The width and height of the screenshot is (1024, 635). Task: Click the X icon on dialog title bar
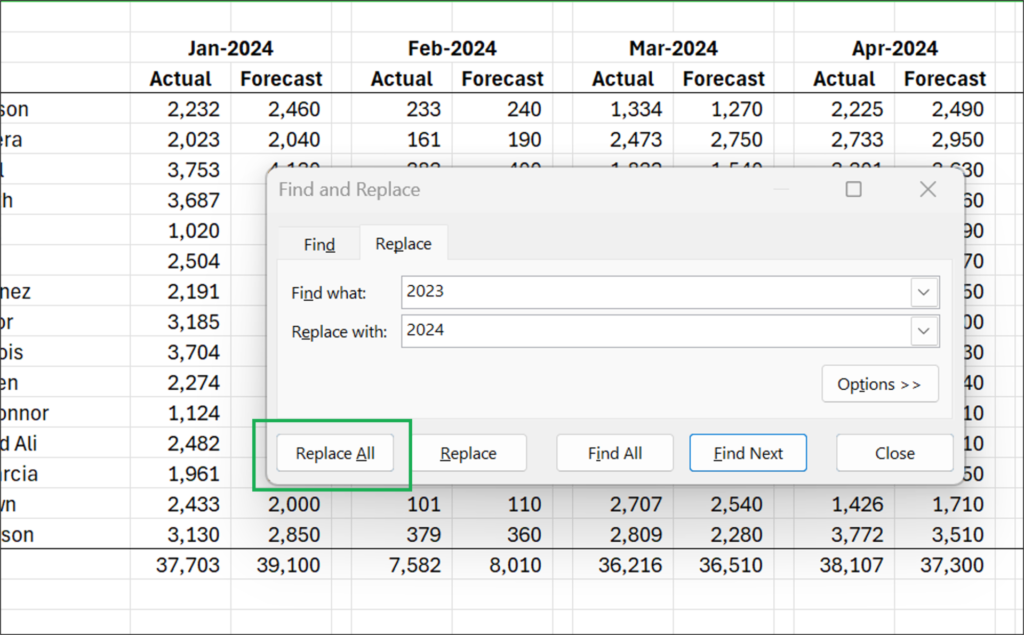coord(927,189)
